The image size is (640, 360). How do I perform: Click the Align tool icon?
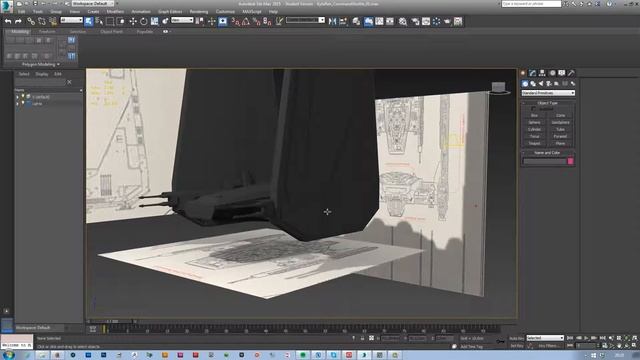pyautogui.click(x=343, y=21)
